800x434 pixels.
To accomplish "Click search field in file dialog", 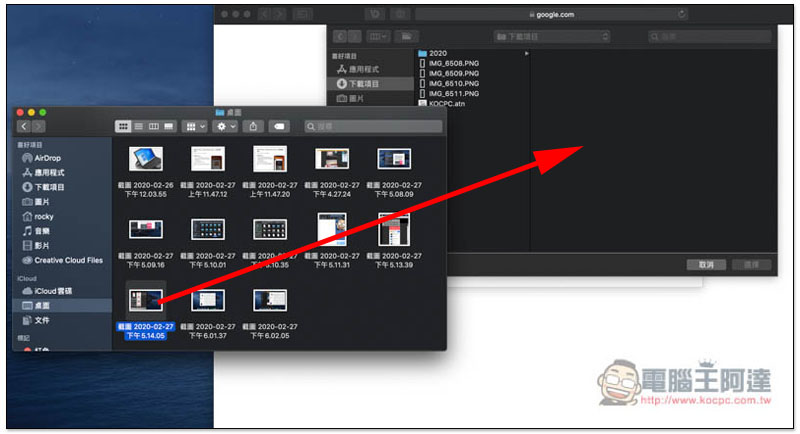I will click(710, 37).
